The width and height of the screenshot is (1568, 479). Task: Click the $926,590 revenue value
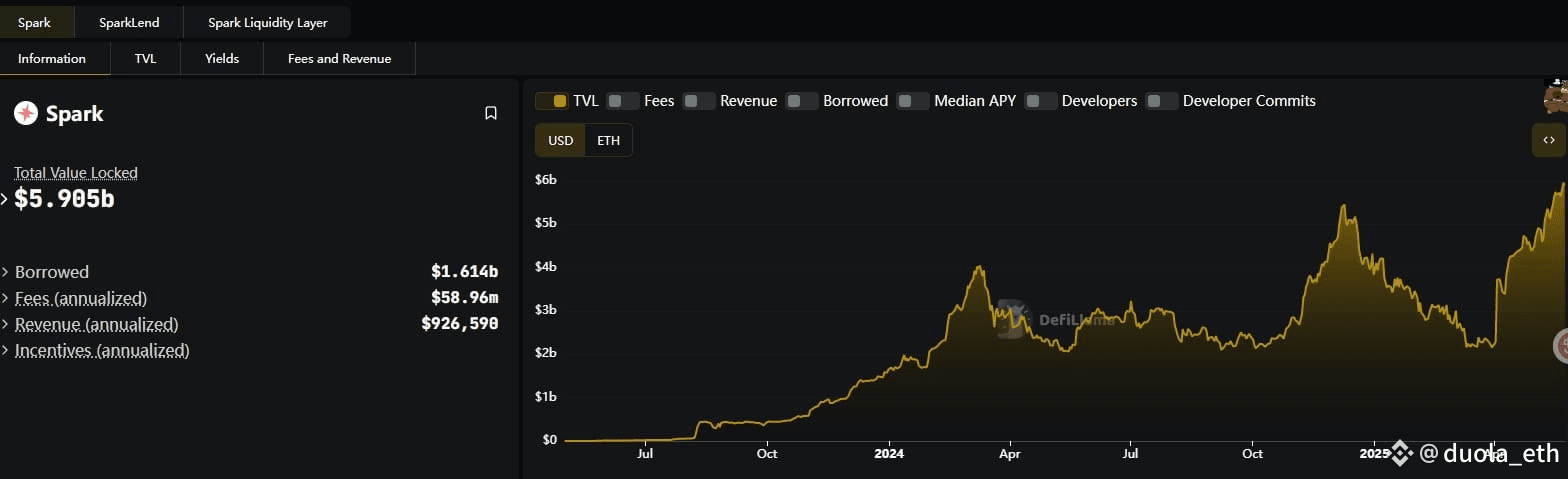(460, 324)
